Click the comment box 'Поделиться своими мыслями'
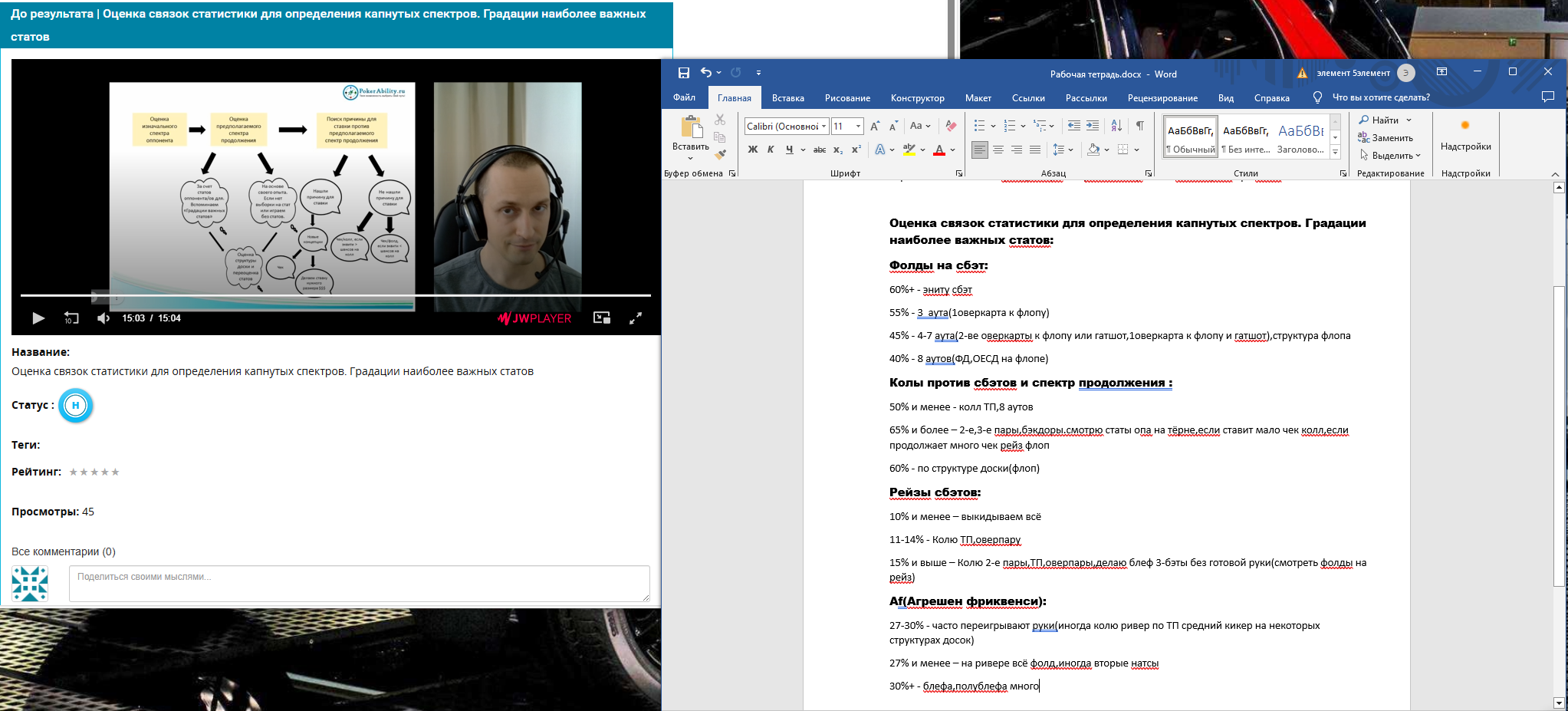The width and height of the screenshot is (1568, 711). [359, 584]
